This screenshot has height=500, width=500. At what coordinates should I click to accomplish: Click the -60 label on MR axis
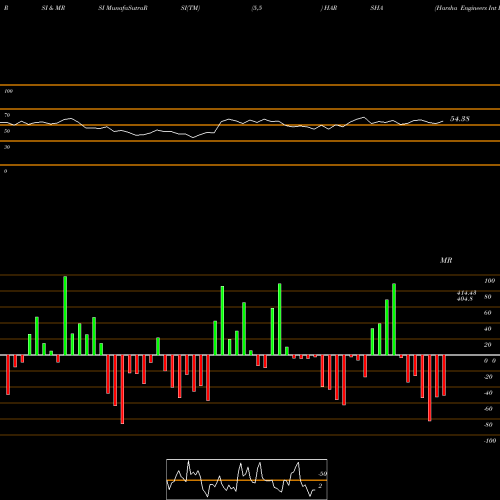point(488,409)
